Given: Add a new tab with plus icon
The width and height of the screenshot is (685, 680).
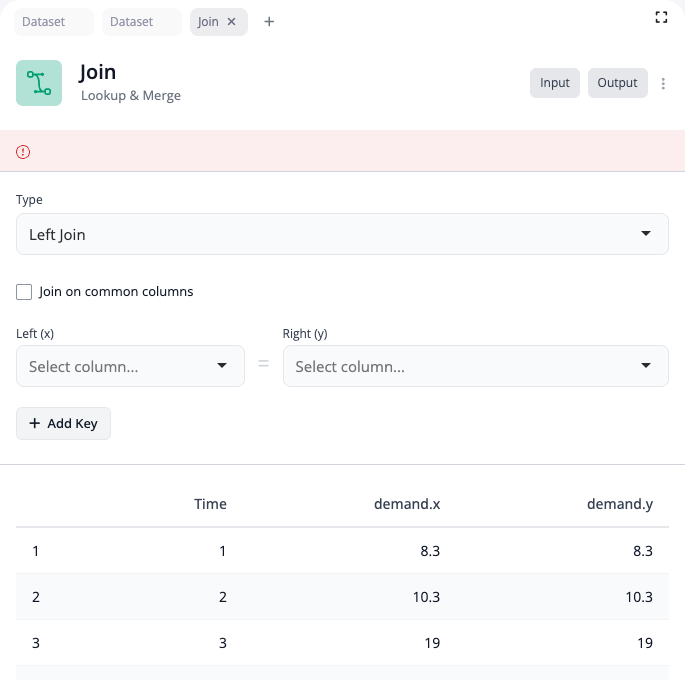Looking at the screenshot, I should point(269,22).
